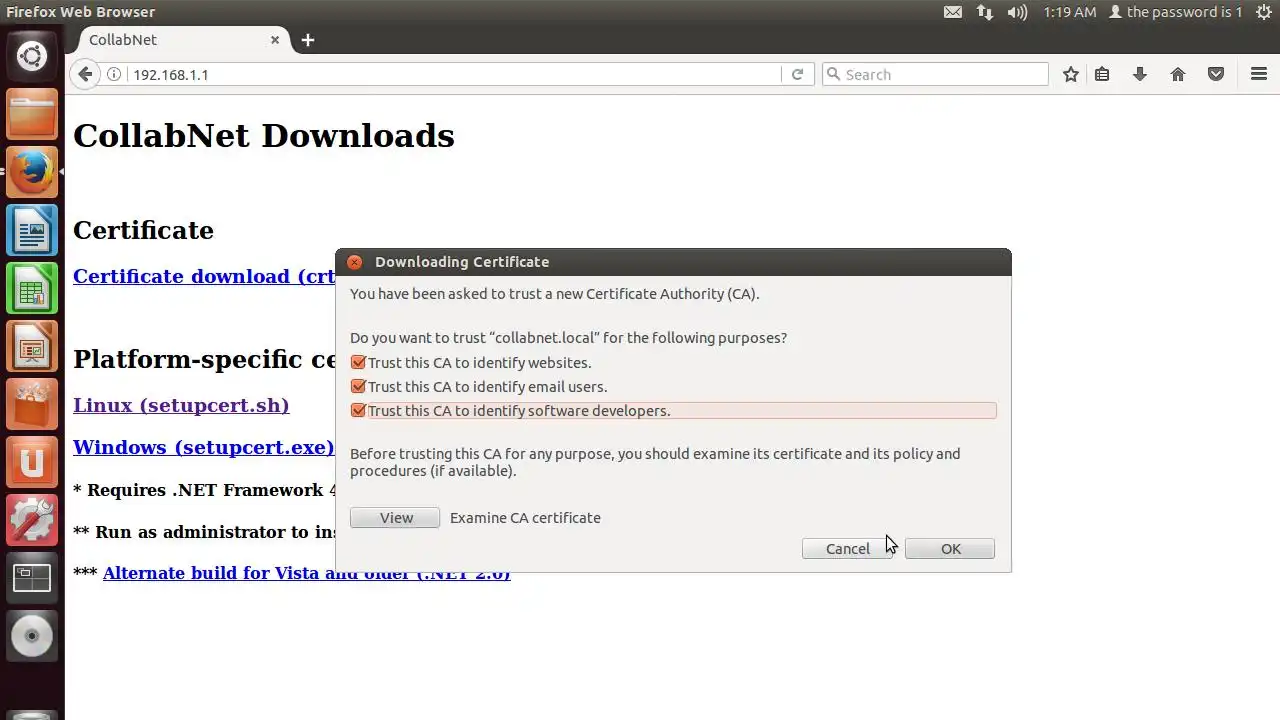Open the mail indicator in top panel

click(953, 12)
